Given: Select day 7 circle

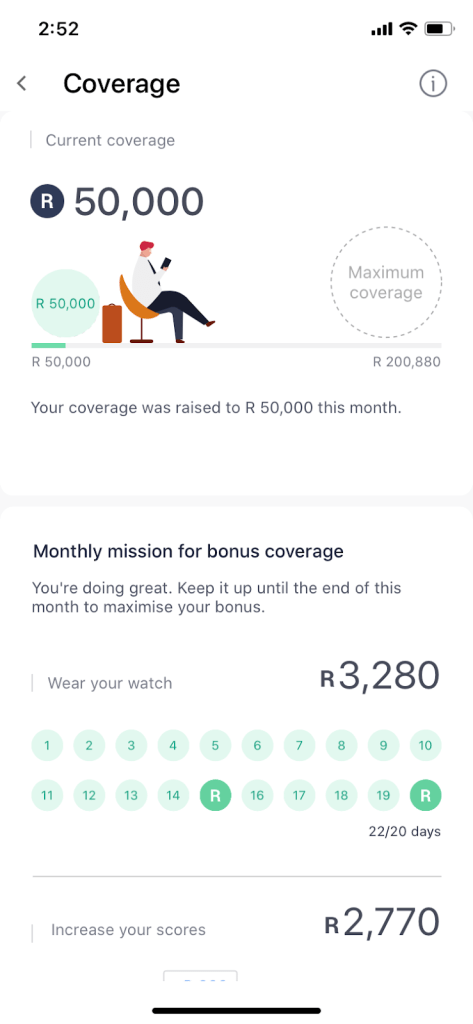Looking at the screenshot, I should pos(299,745).
